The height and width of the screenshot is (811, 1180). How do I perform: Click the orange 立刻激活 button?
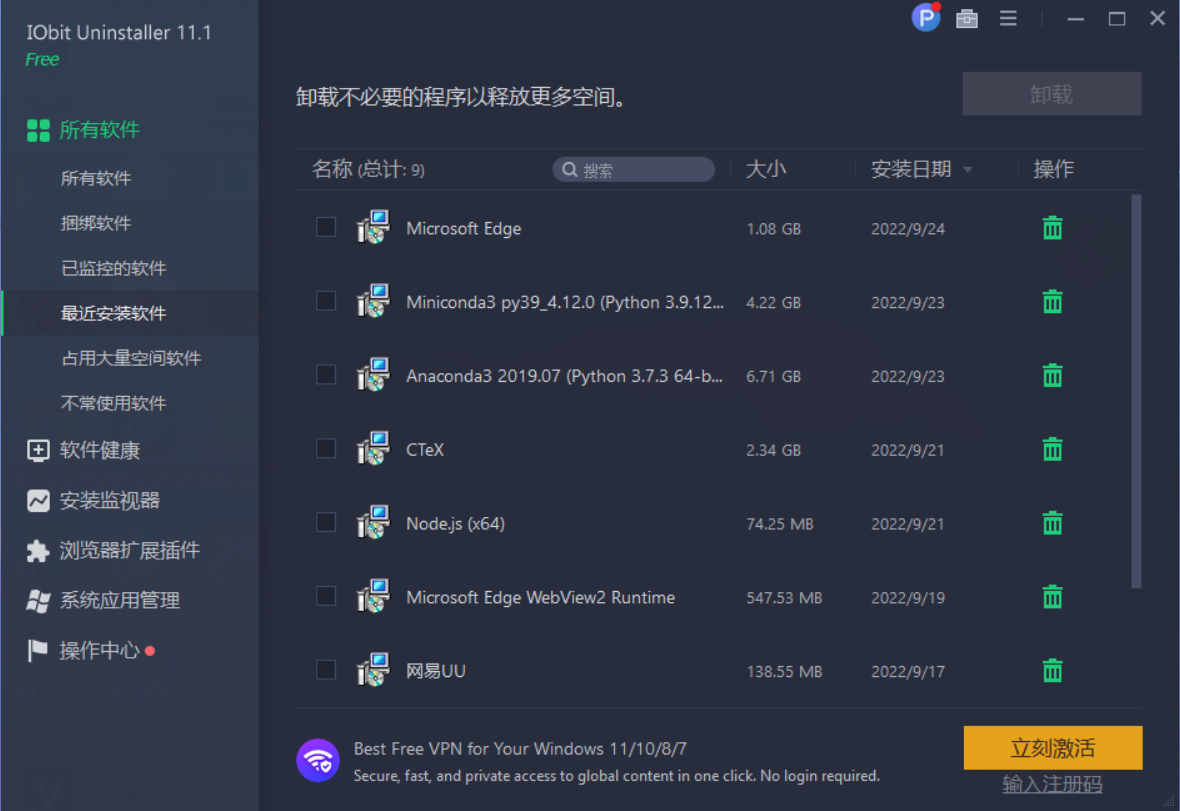(x=1052, y=748)
